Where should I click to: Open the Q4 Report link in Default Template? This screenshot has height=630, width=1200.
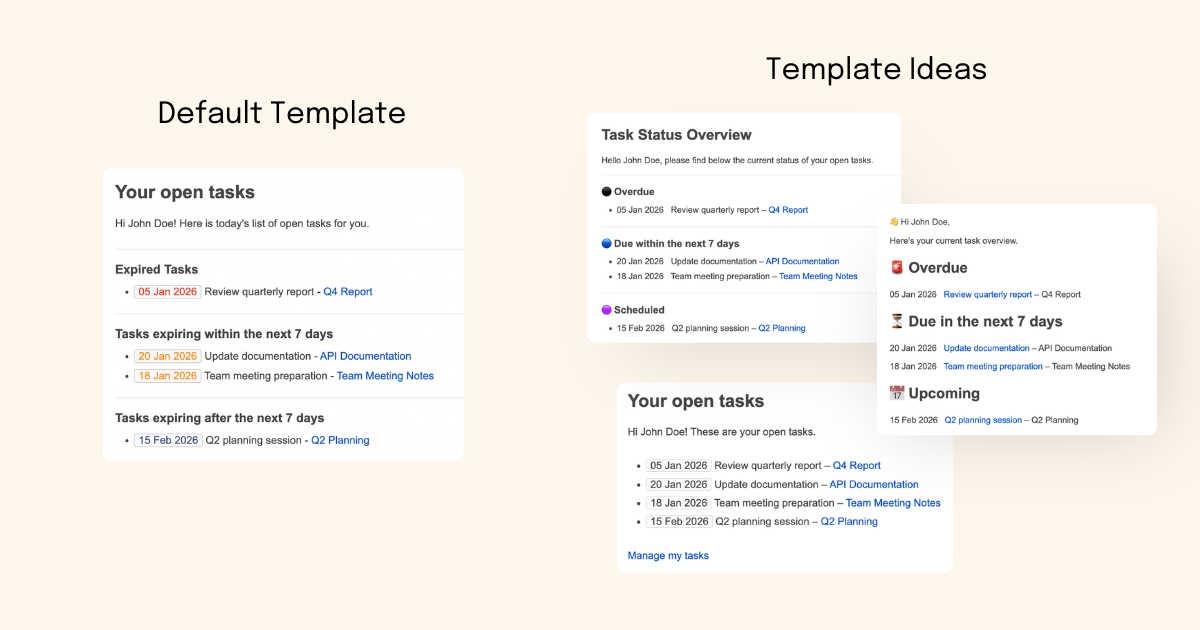pyautogui.click(x=347, y=291)
